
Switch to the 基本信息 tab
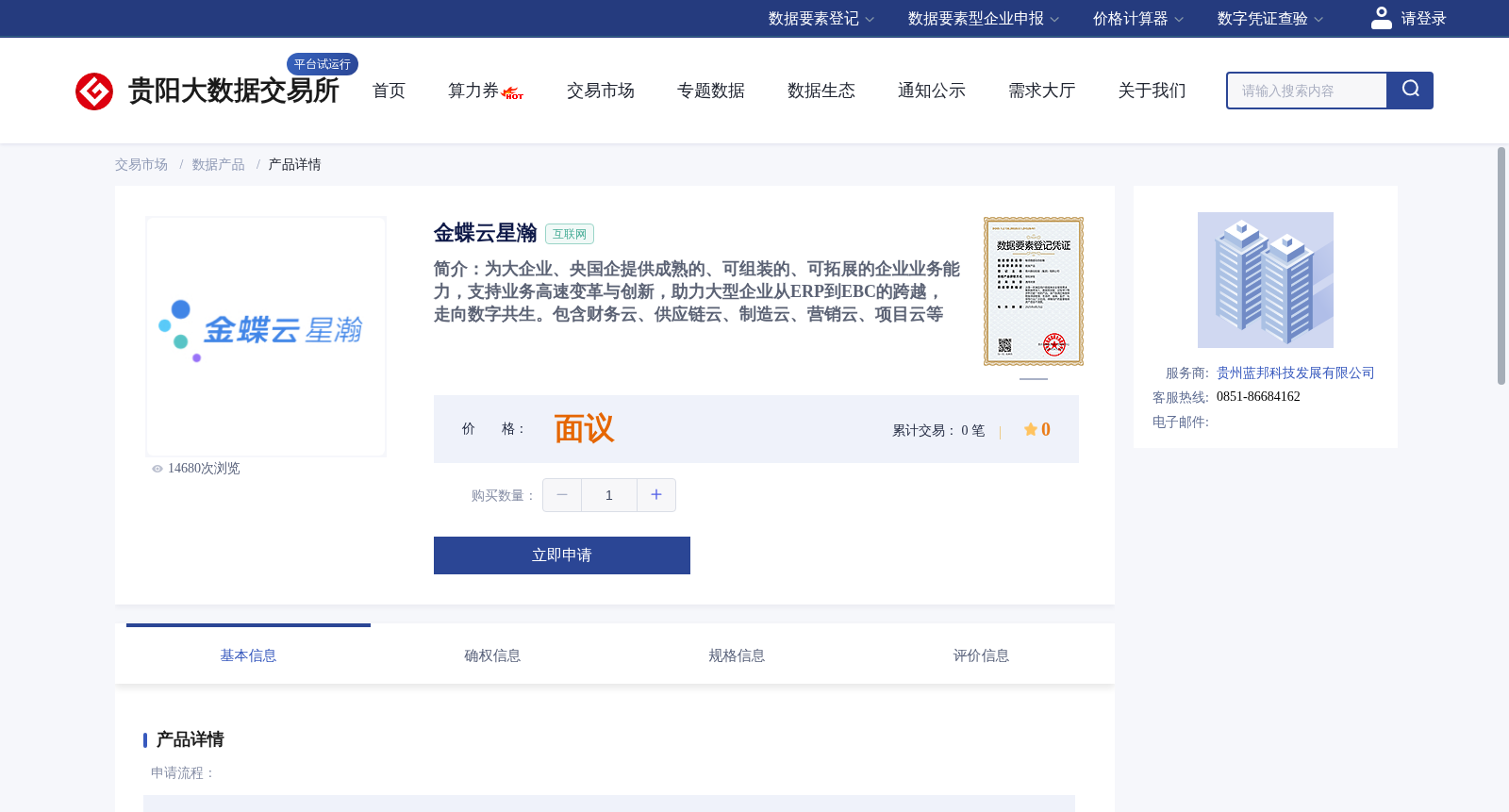248,655
